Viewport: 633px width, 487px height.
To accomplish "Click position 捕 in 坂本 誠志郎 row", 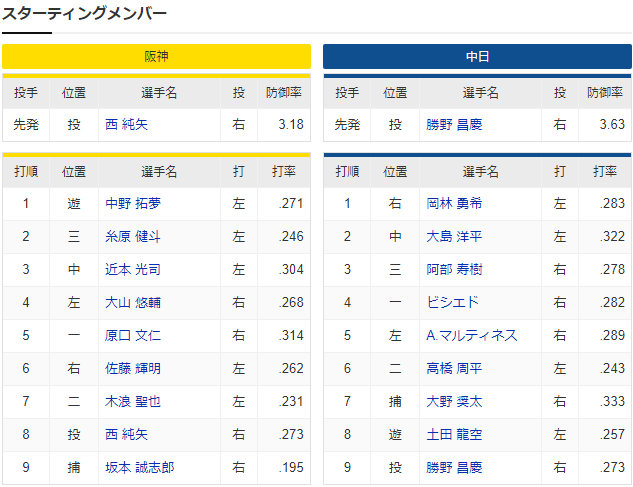I will coord(74,468).
